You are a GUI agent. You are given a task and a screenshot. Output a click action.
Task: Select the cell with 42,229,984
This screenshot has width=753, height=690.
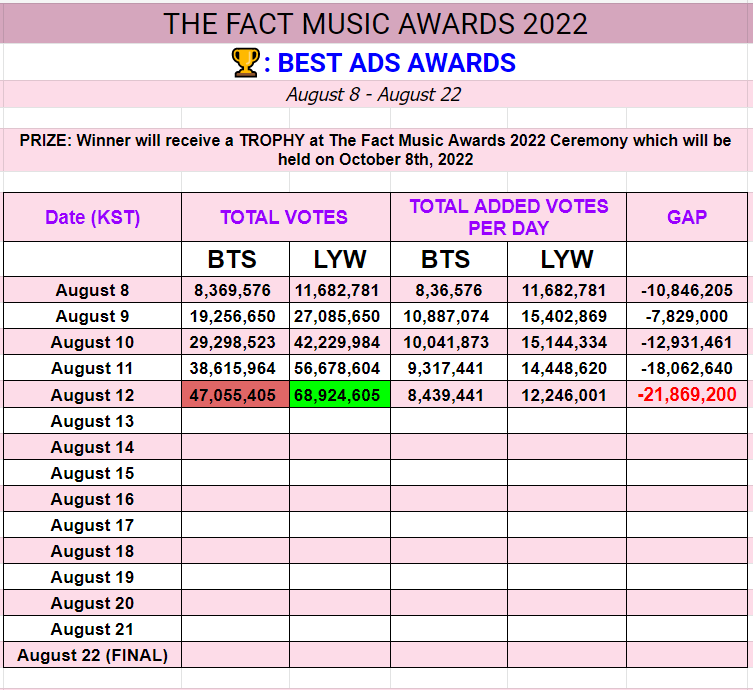coord(340,342)
